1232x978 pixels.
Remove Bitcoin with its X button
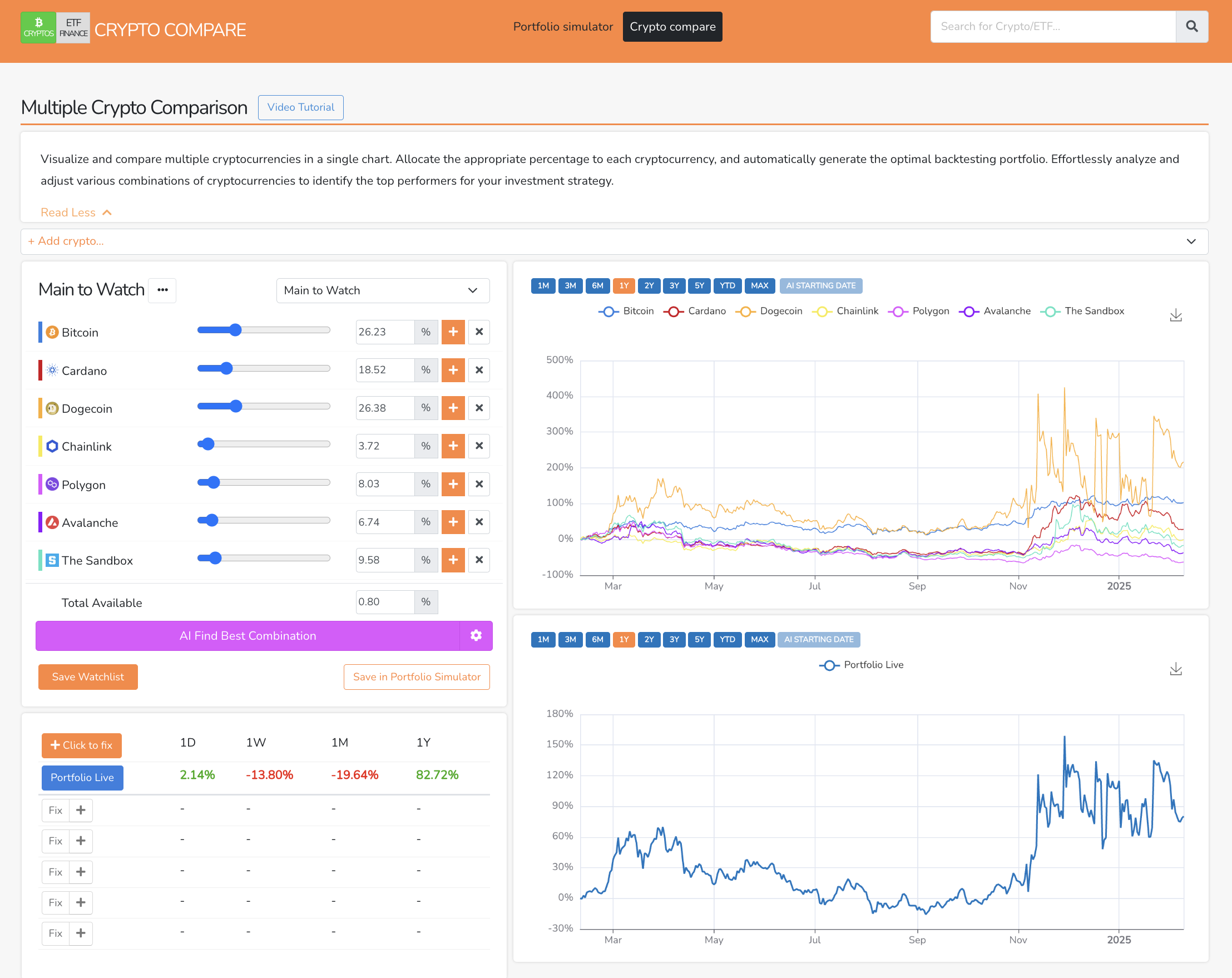point(479,332)
